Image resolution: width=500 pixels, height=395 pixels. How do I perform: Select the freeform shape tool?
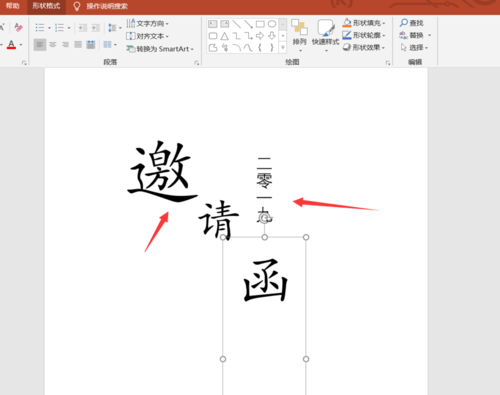213,48
